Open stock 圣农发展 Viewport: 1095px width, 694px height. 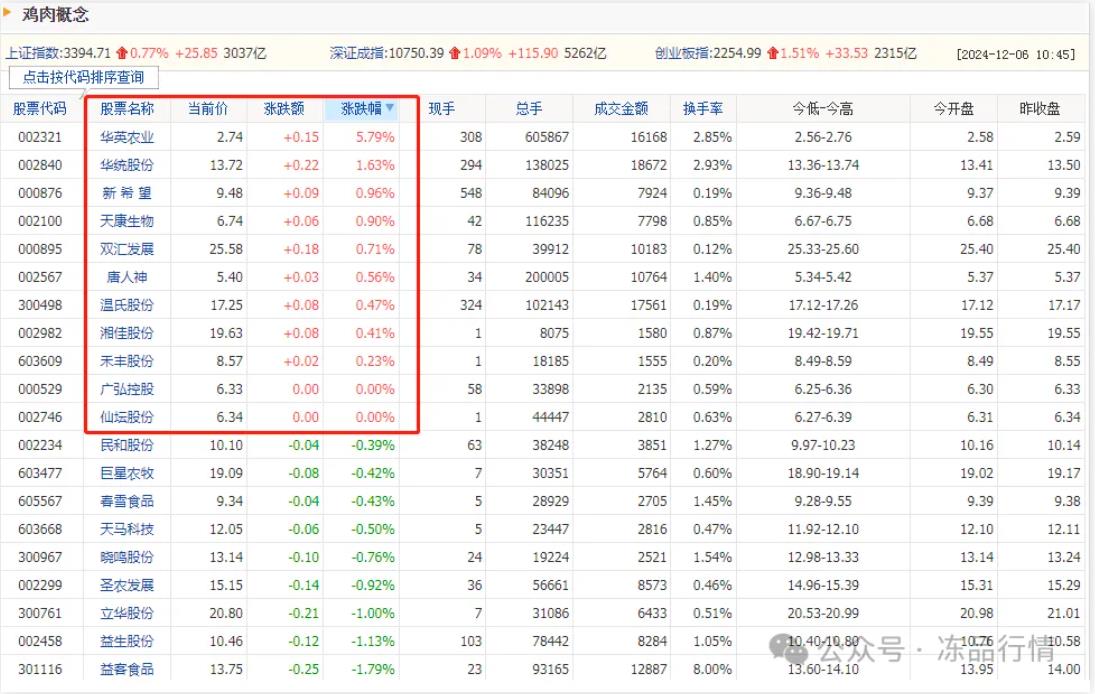(126, 585)
